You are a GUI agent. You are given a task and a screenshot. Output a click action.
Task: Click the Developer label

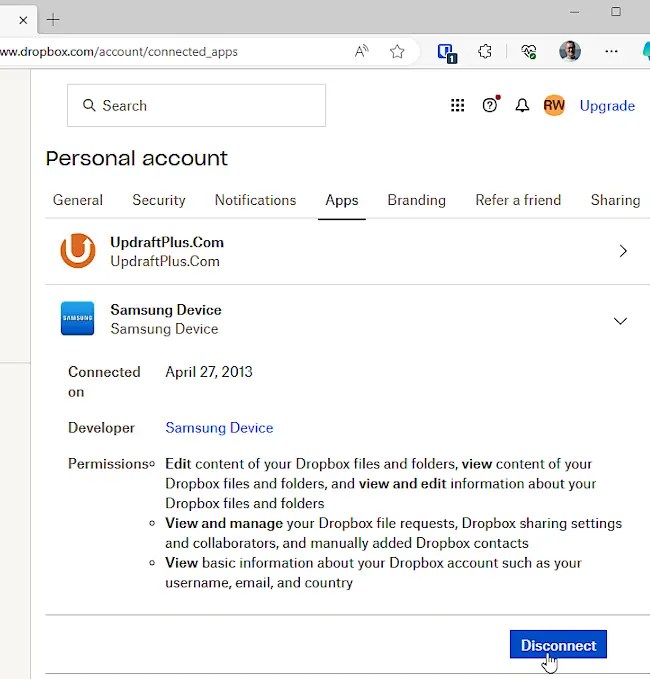[101, 428]
